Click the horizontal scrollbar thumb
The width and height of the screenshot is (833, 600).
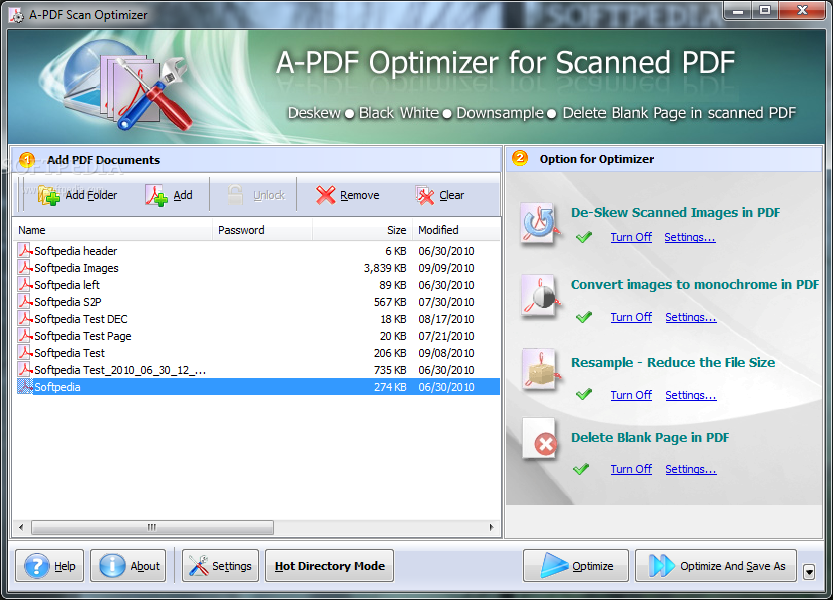point(152,527)
